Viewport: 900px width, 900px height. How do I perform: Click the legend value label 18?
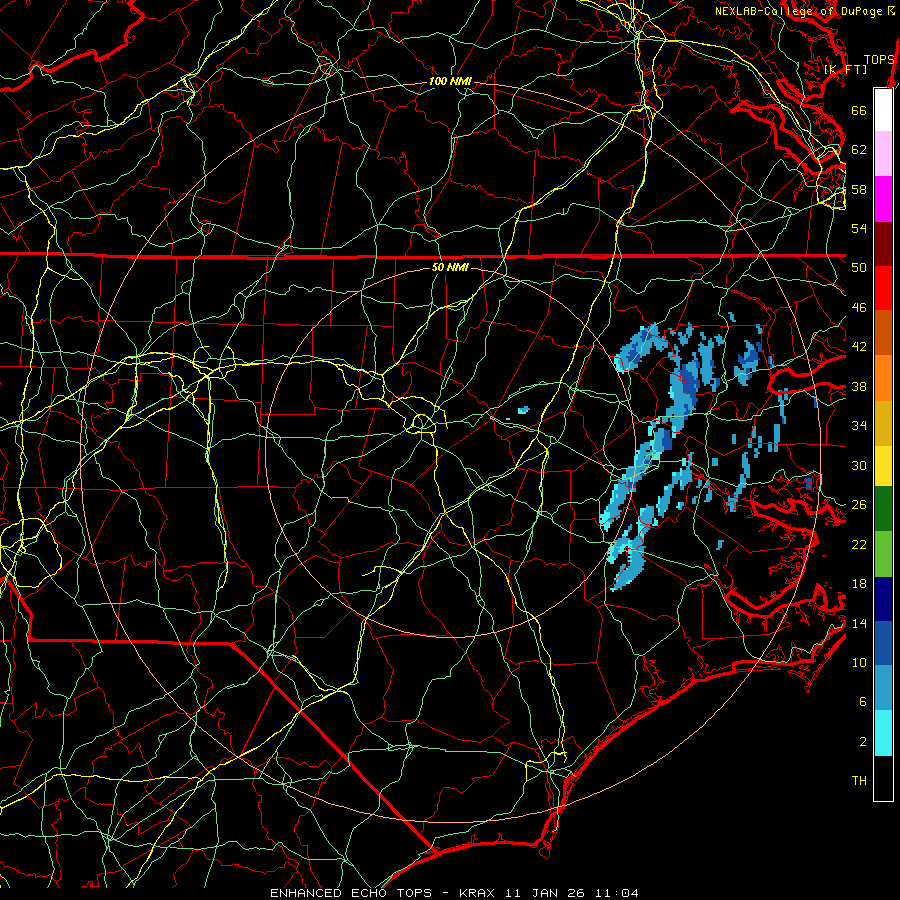coord(859,584)
